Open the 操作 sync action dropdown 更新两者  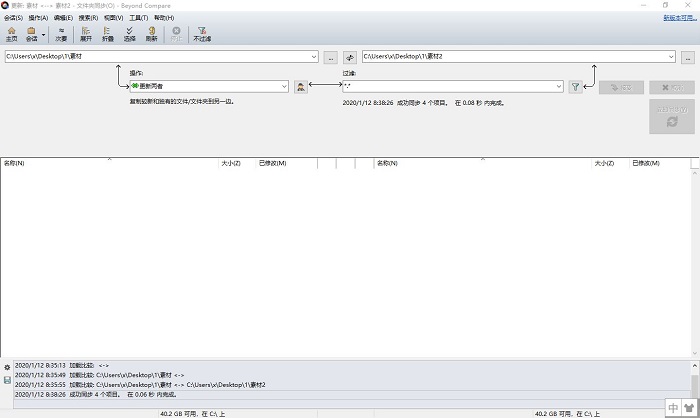209,86
